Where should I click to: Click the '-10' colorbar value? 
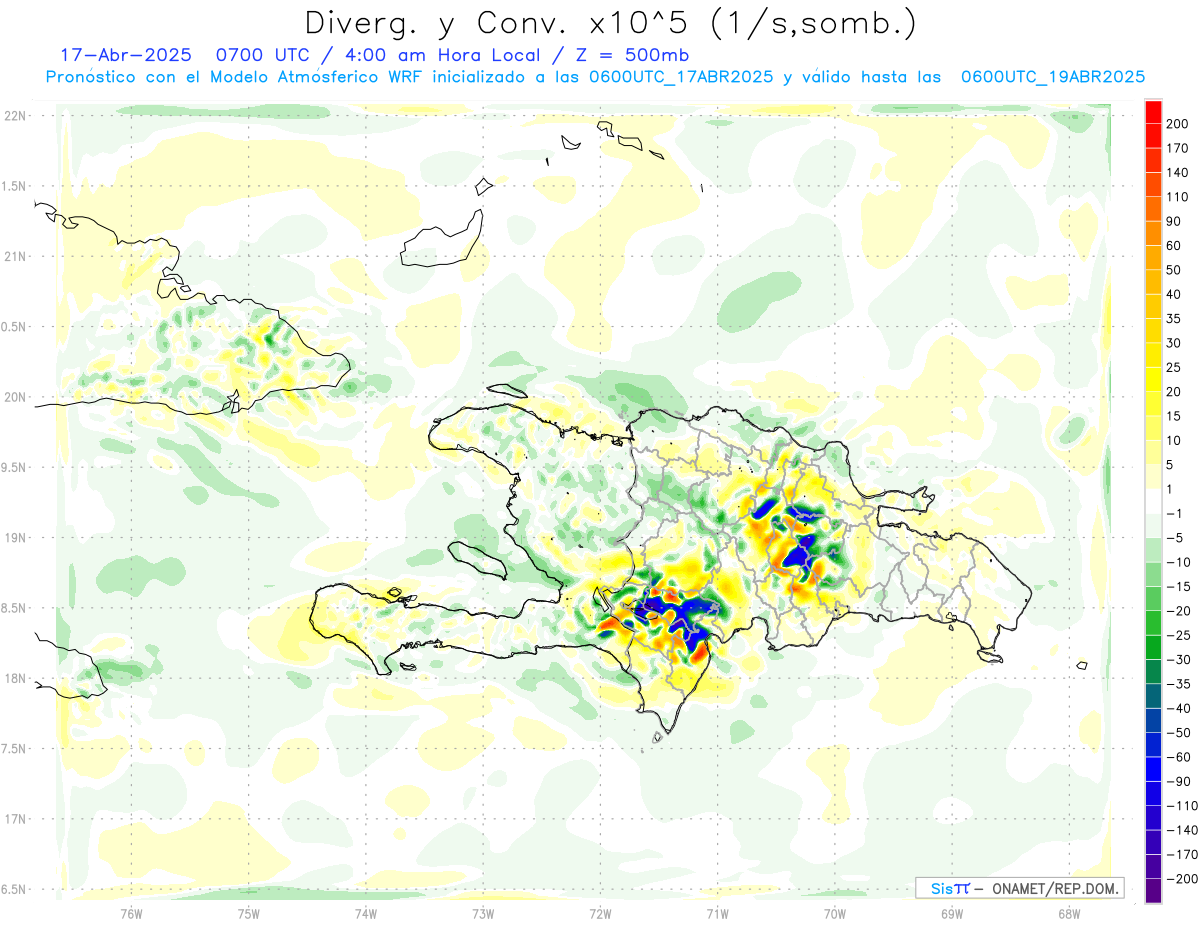(x=1180, y=562)
